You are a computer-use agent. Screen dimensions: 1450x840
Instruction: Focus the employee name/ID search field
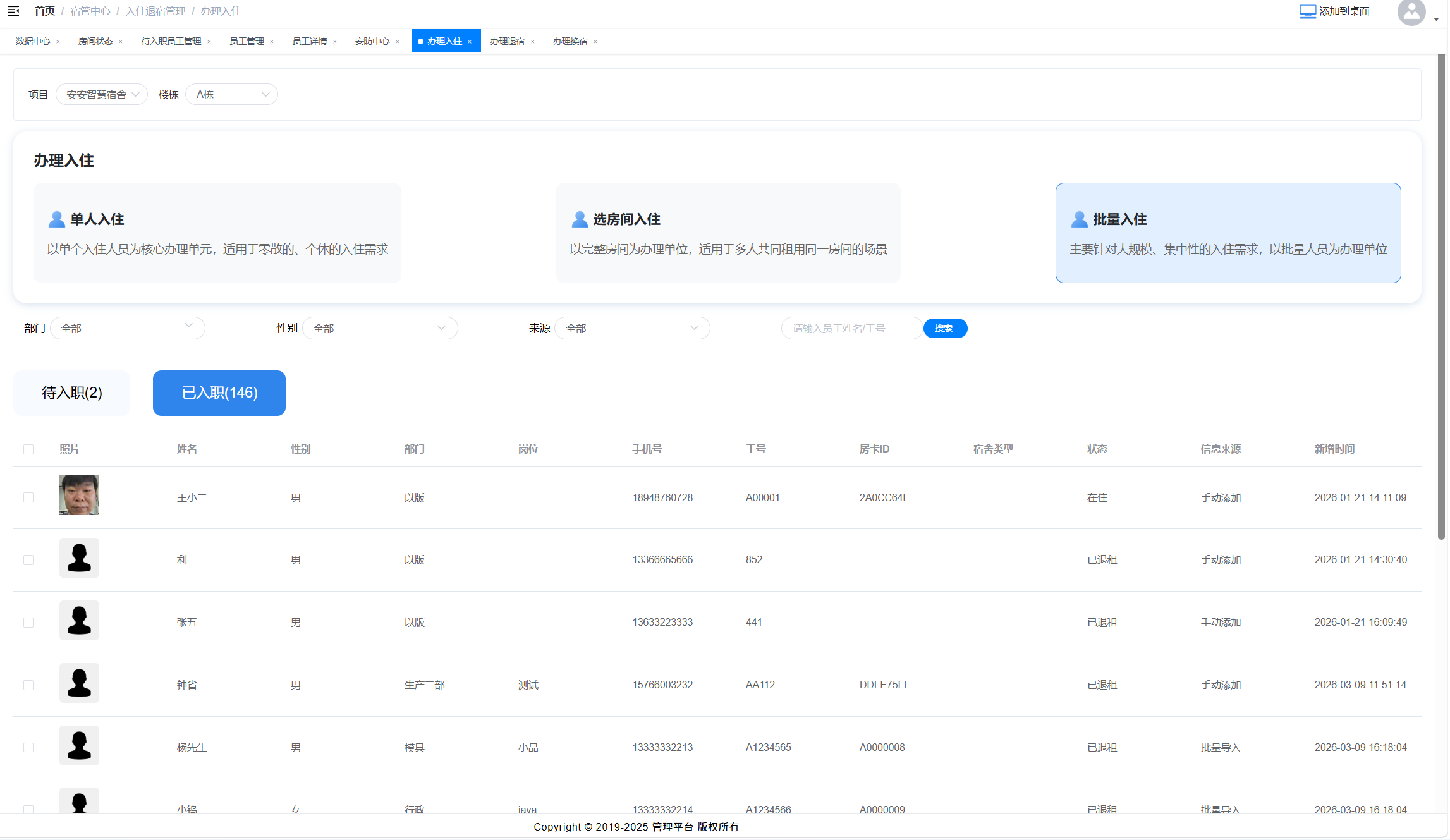[851, 328]
